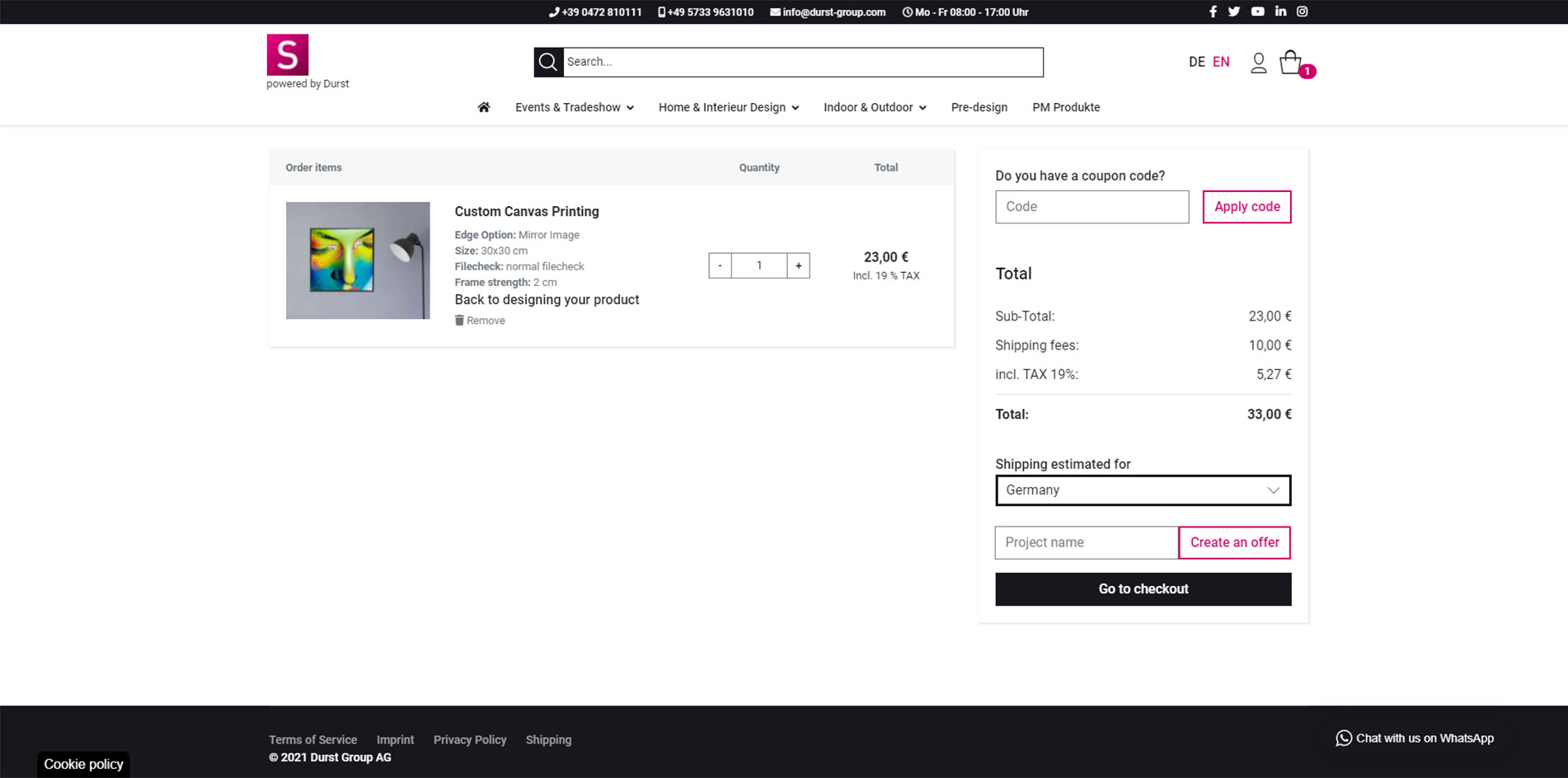This screenshot has height=778, width=1568.
Task: Go to home via house icon
Action: [x=484, y=107]
